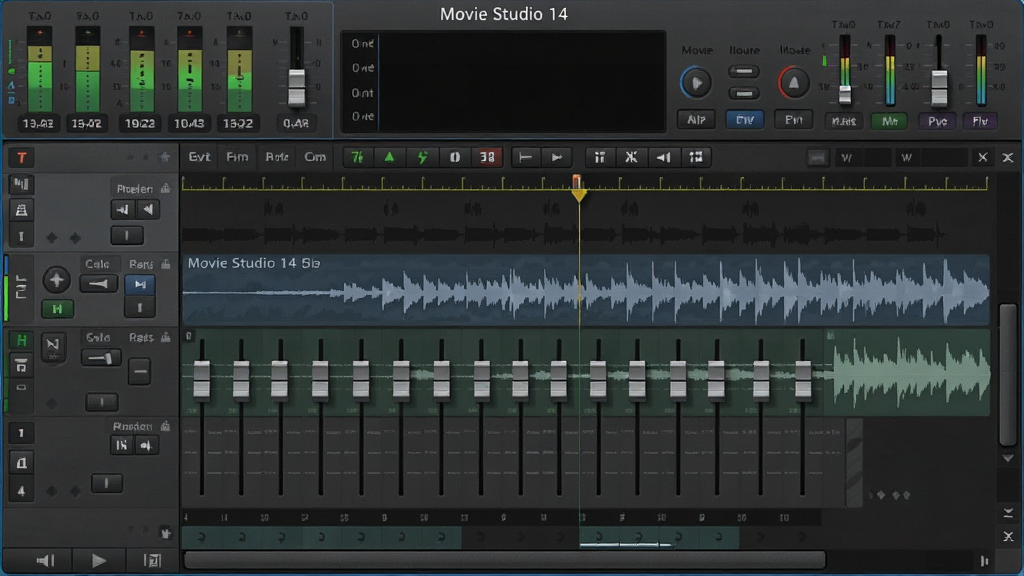Click the lock icon next to the top Ptoelen label
1024x576 pixels.
(x=166, y=189)
